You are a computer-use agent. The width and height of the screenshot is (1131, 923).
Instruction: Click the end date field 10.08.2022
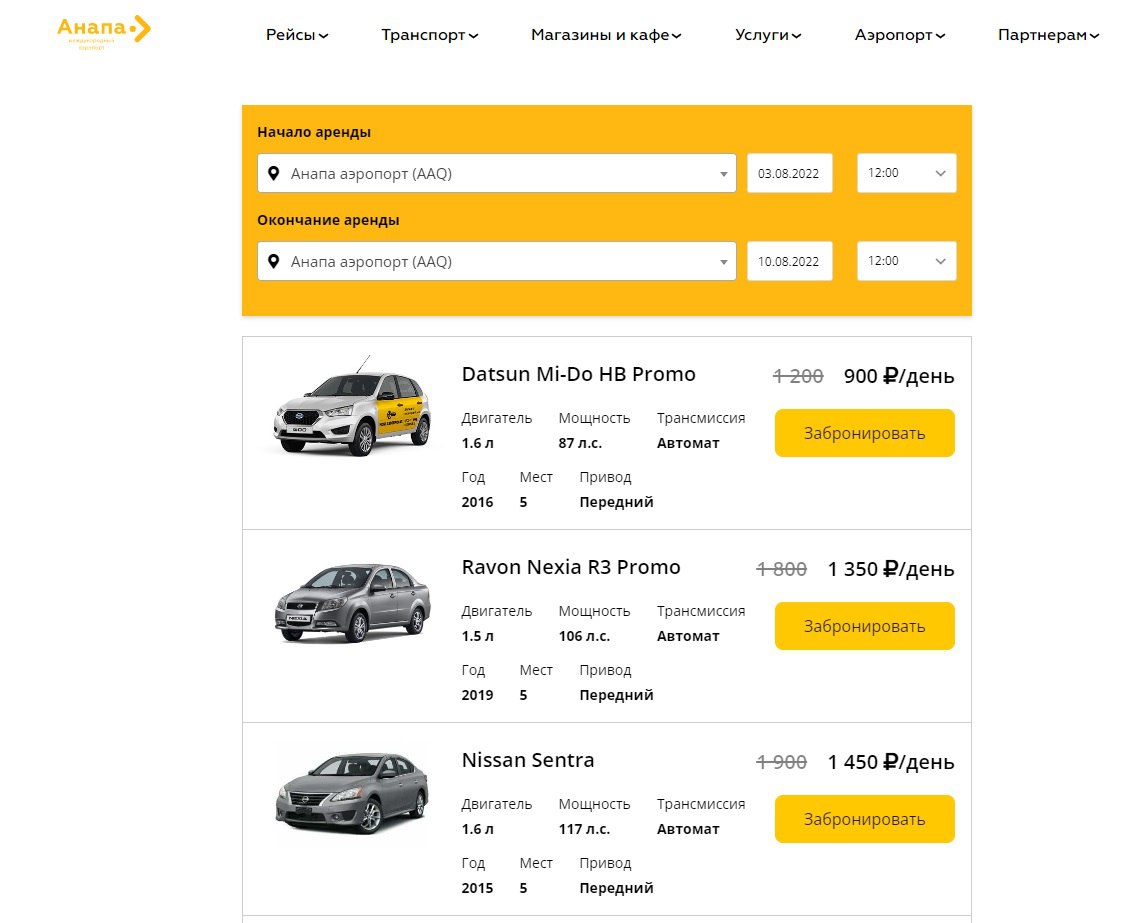click(790, 261)
